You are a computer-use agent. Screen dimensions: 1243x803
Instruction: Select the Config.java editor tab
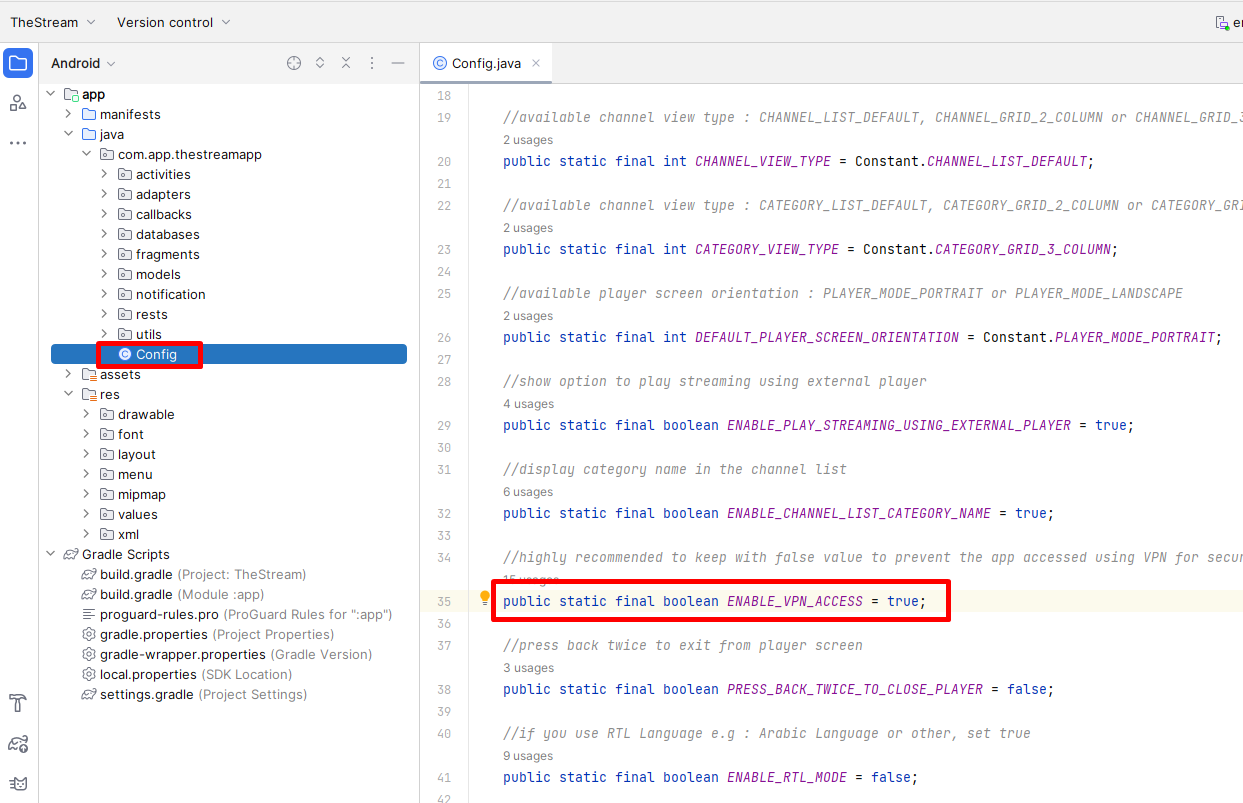[486, 63]
